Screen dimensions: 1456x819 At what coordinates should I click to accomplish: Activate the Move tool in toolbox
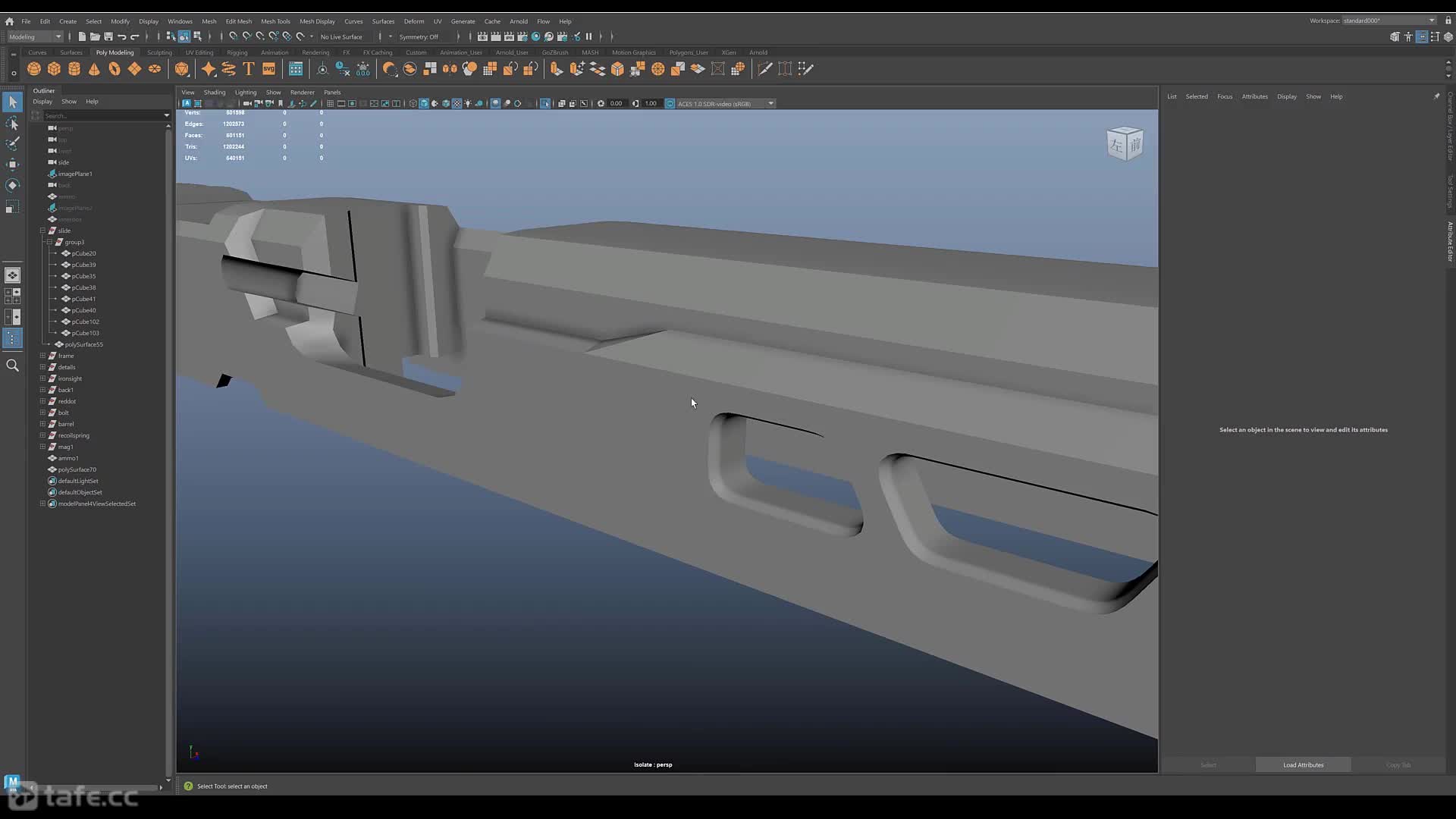pos(12,165)
